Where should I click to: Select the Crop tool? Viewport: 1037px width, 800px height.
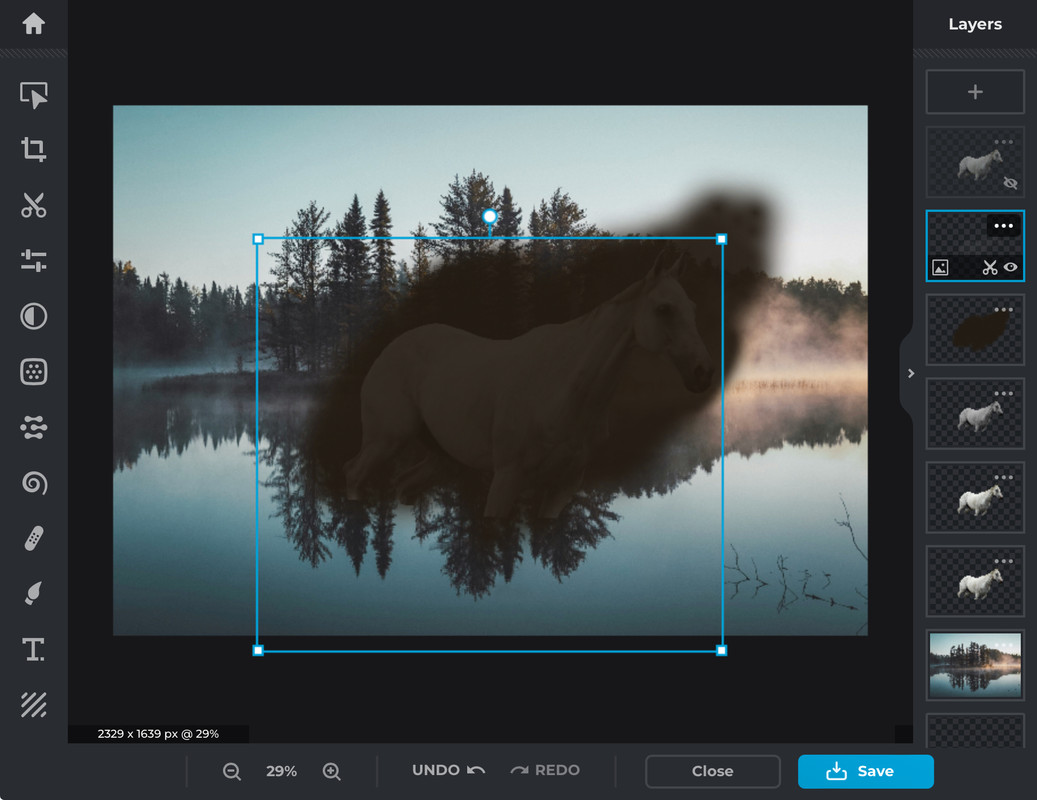(33, 149)
